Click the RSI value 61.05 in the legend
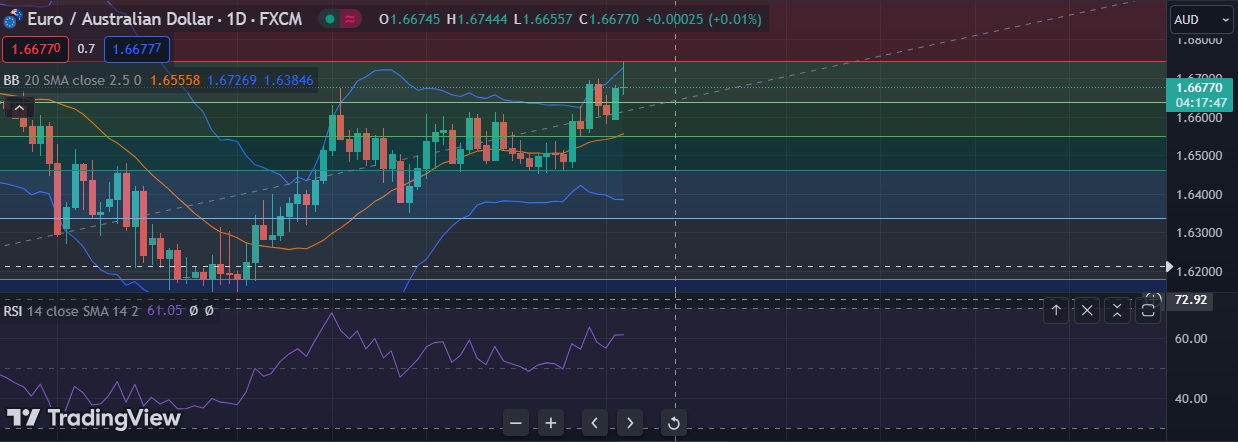This screenshot has width=1238, height=442. click(x=164, y=311)
